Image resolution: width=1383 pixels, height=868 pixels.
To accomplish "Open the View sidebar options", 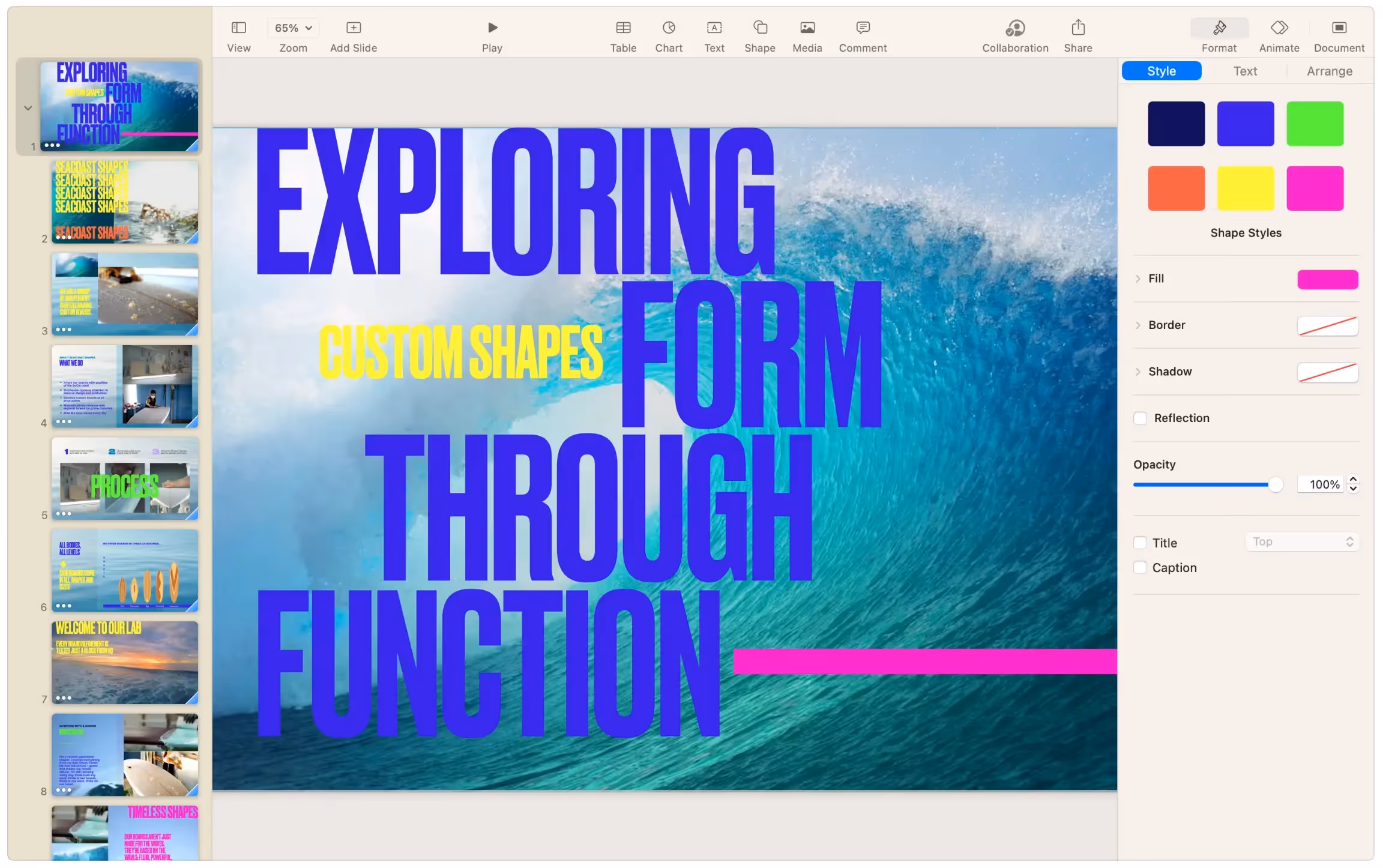I will pyautogui.click(x=238, y=36).
